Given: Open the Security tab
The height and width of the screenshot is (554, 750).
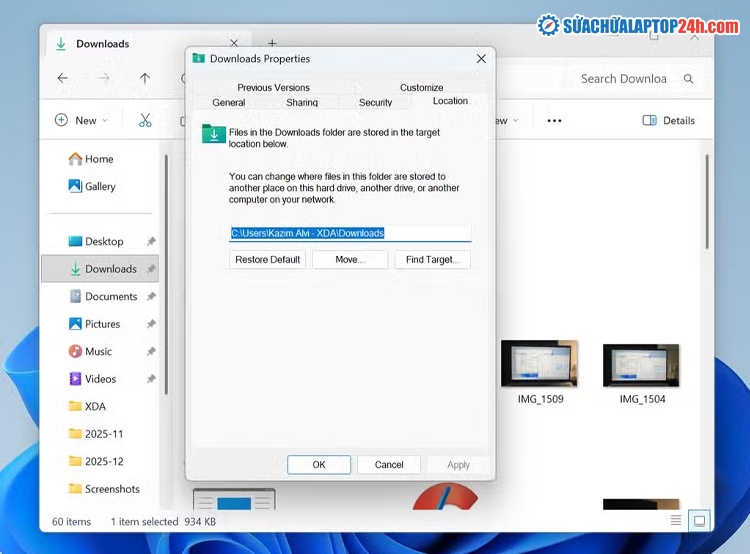Looking at the screenshot, I should 375,102.
